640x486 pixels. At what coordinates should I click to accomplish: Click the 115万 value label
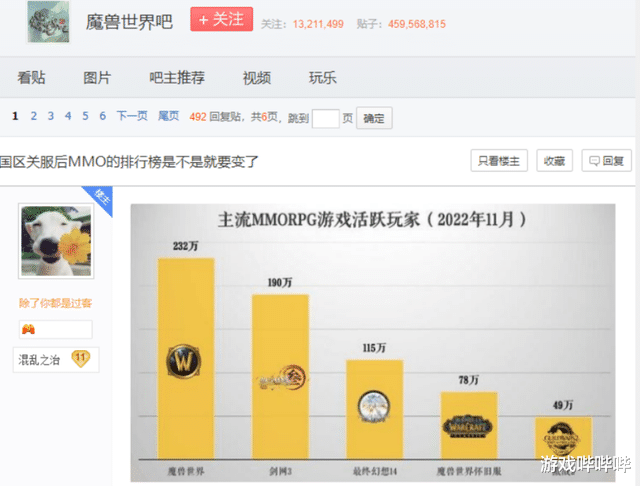(374, 348)
